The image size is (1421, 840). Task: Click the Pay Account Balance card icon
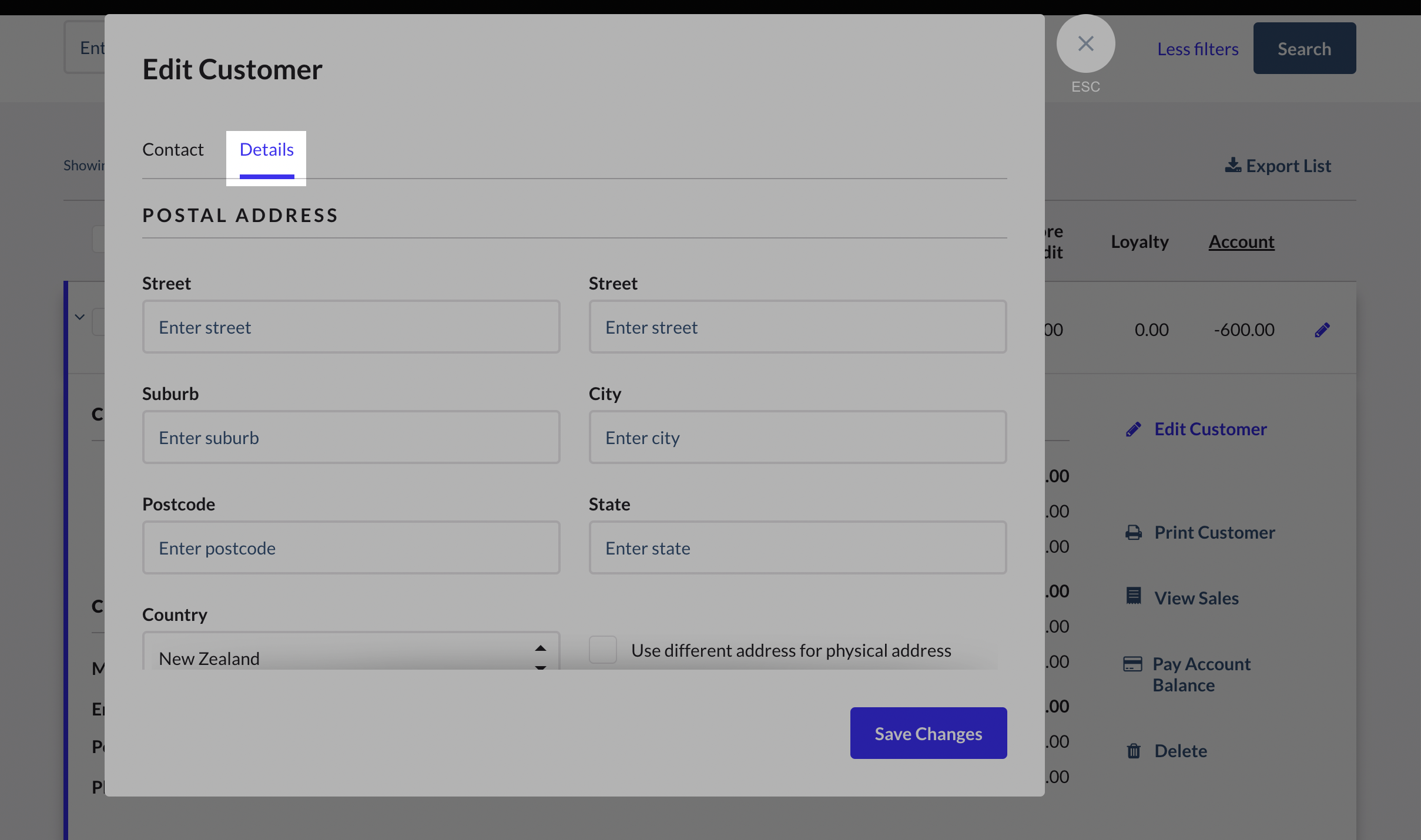[1132, 664]
